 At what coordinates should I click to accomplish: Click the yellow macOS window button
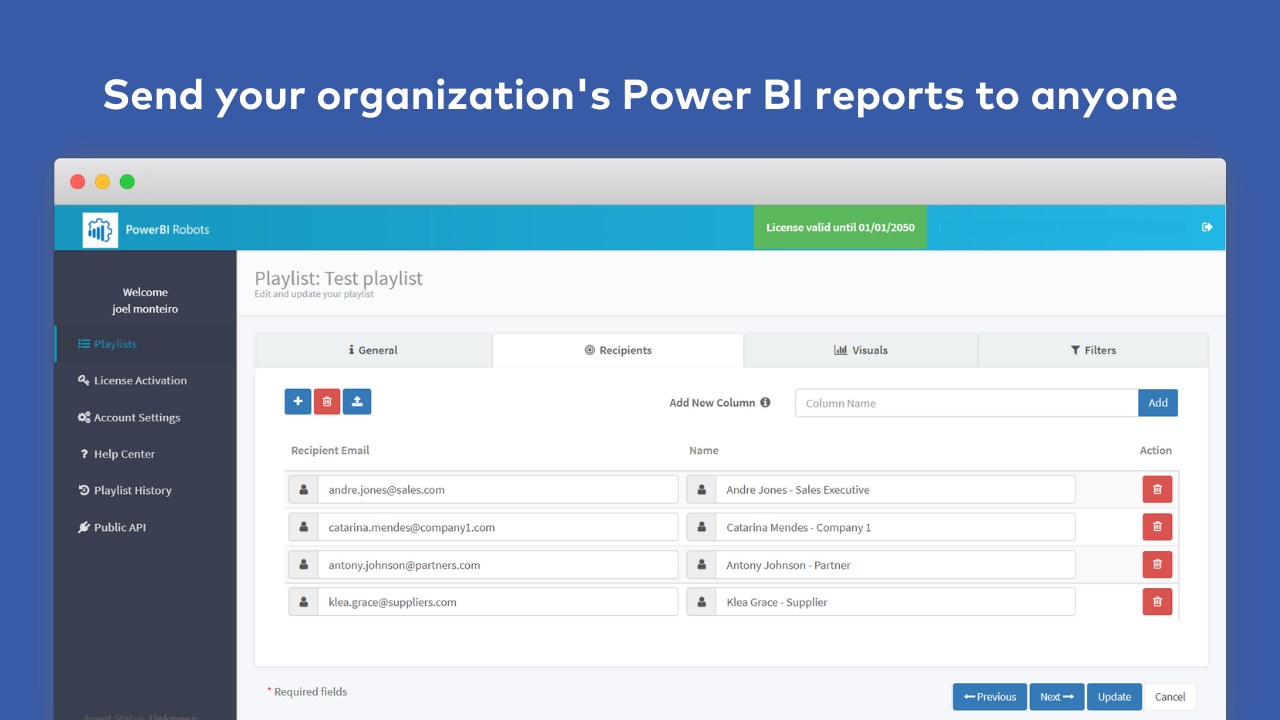102,182
